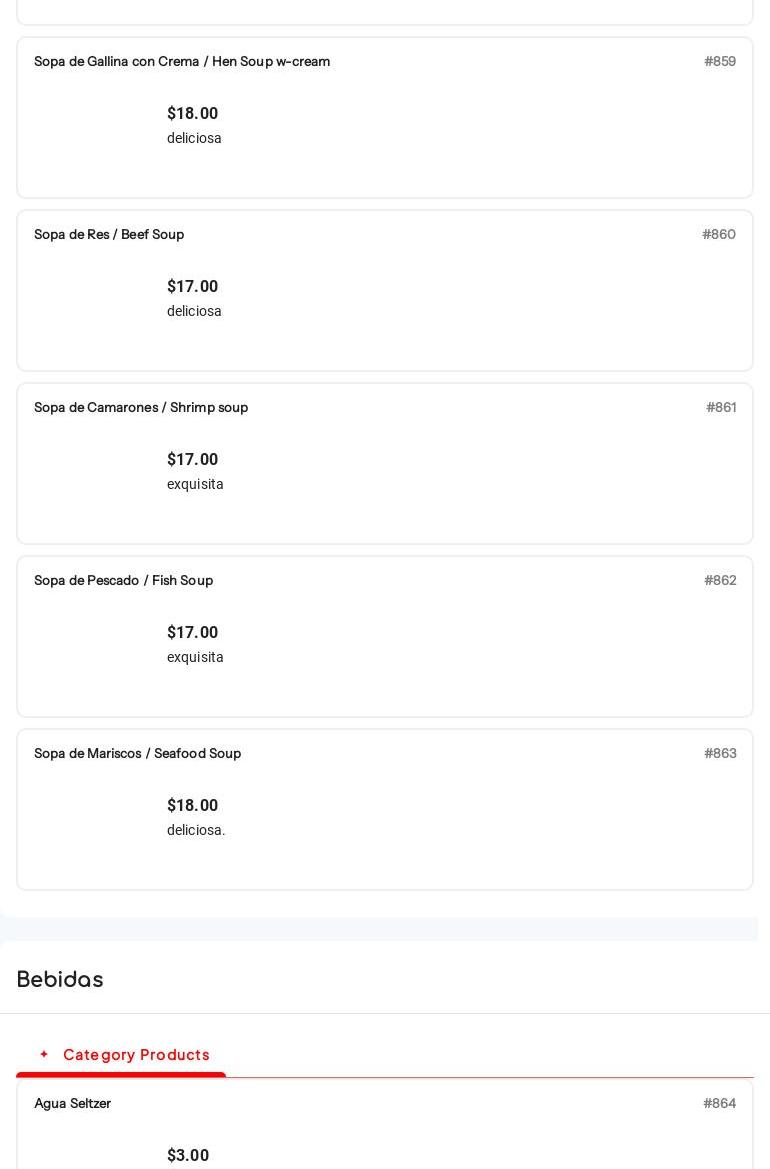
Task: Open Sopa de Mariscos / Seafood Soup
Action: pos(137,754)
